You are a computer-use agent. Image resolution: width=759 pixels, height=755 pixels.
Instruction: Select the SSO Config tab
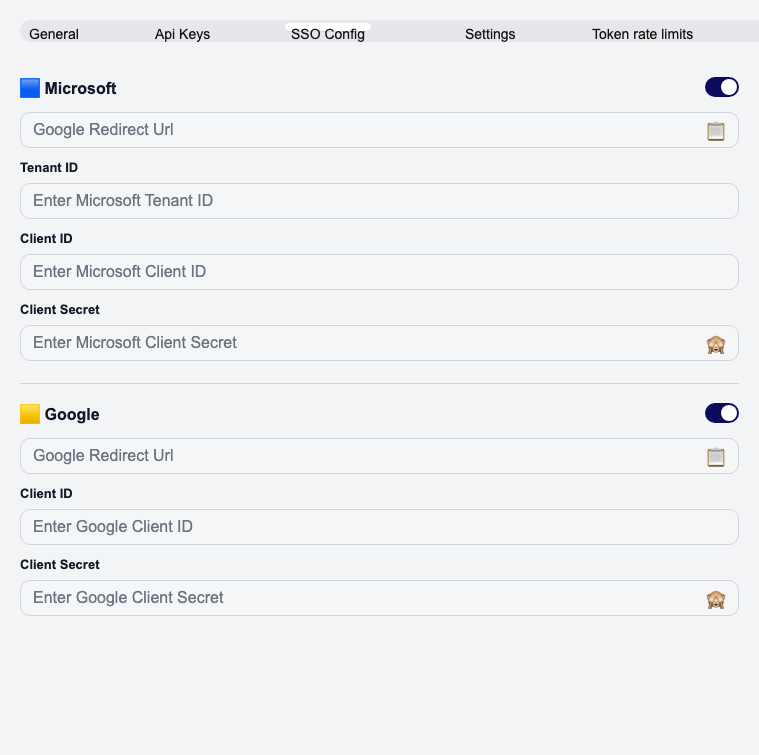(328, 34)
